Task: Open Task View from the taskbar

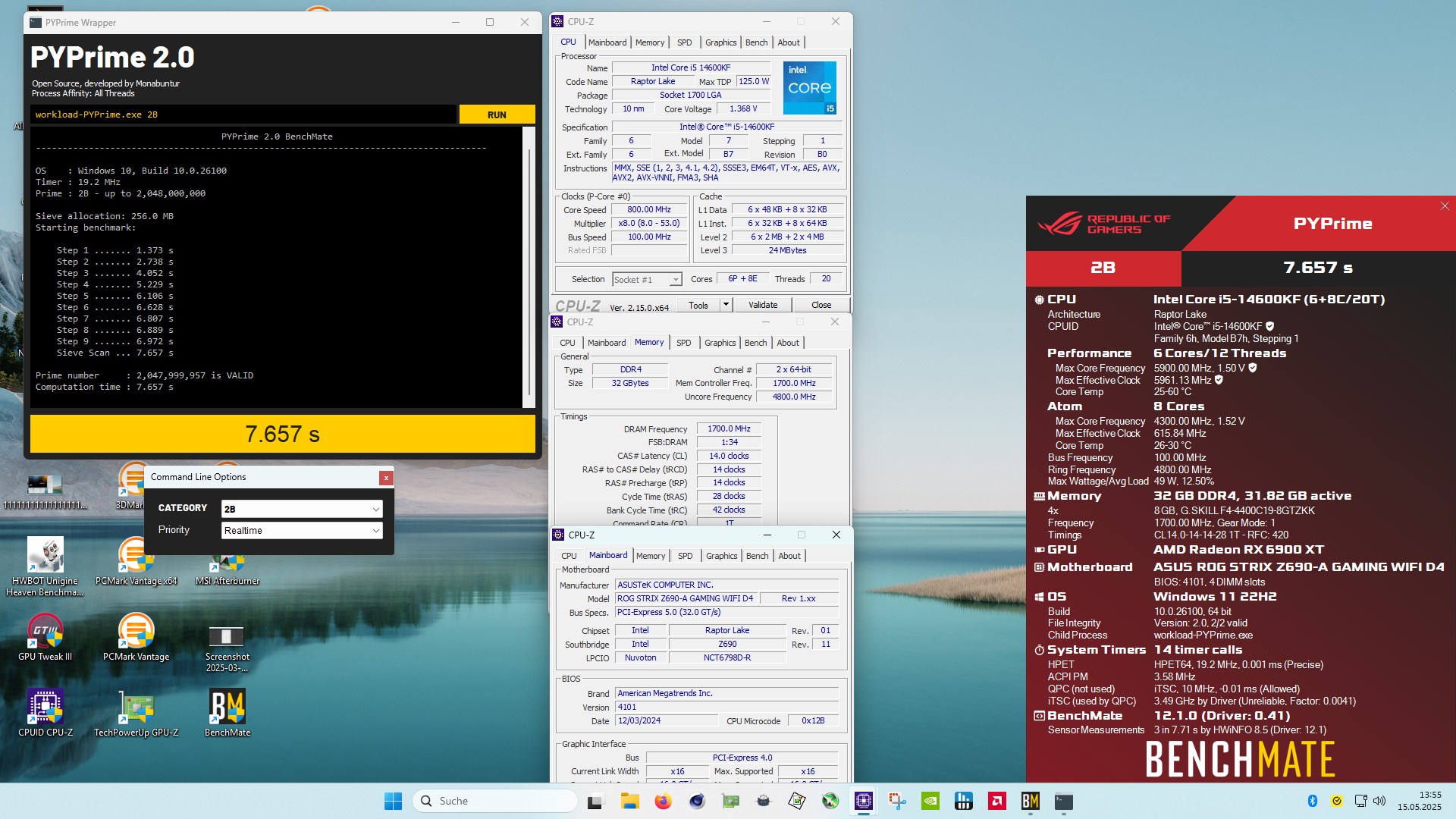Action: [595, 801]
